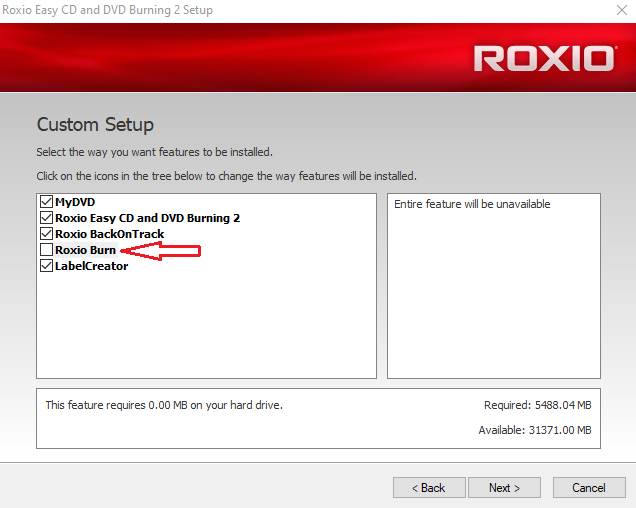Click 'This feature requires 0.00 MB' text
This screenshot has width=636, height=508.
point(164,405)
